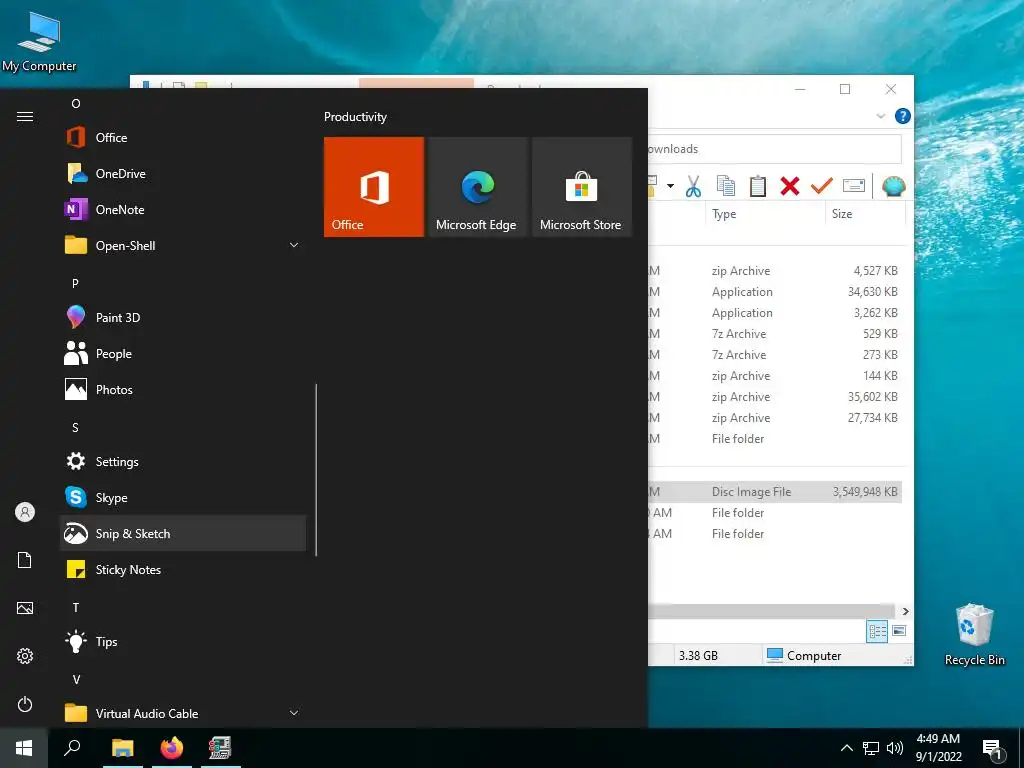This screenshot has width=1024, height=768.
Task: Sort files by the Type column
Action: (765, 214)
